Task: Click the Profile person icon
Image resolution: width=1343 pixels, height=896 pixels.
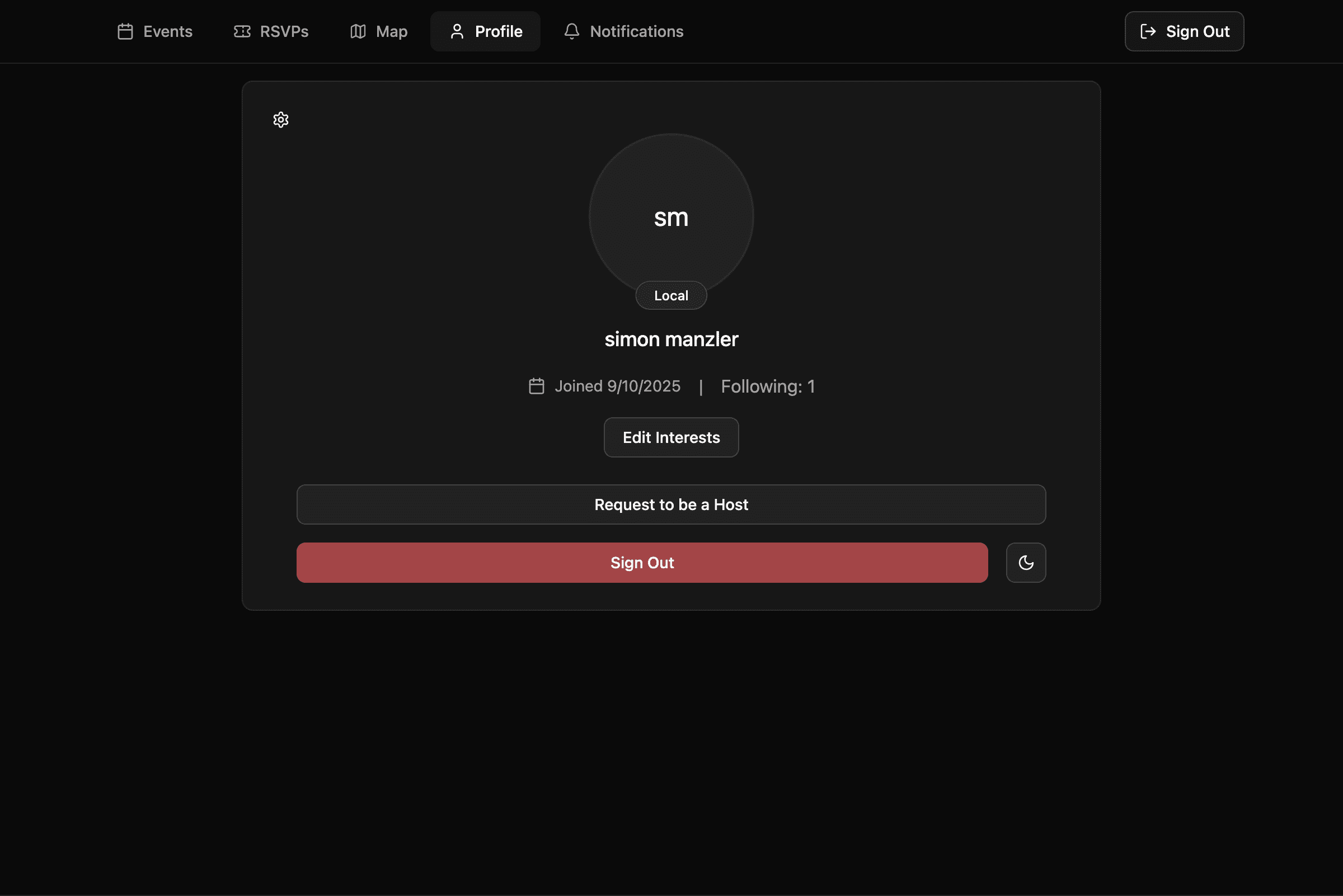Action: (457, 31)
